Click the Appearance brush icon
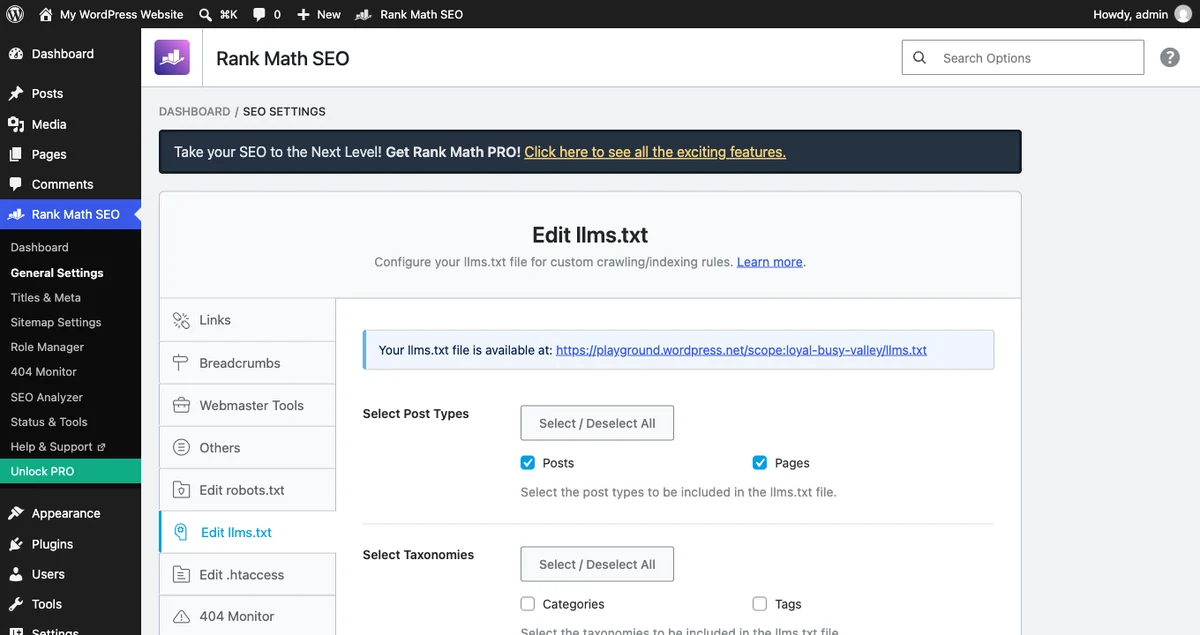This screenshot has height=635, width=1200. [x=16, y=513]
